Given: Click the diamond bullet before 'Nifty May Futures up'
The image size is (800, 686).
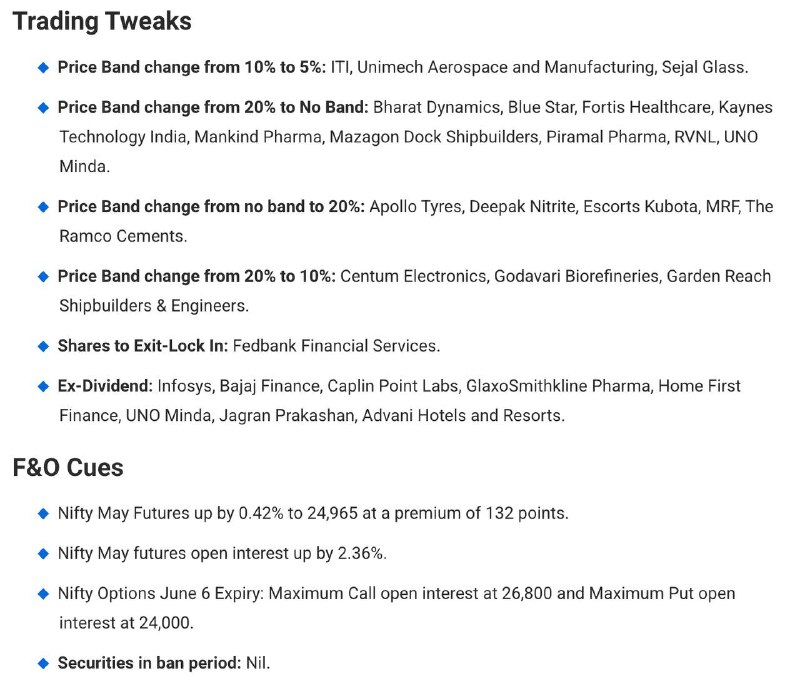Looking at the screenshot, I should (x=43, y=513).
